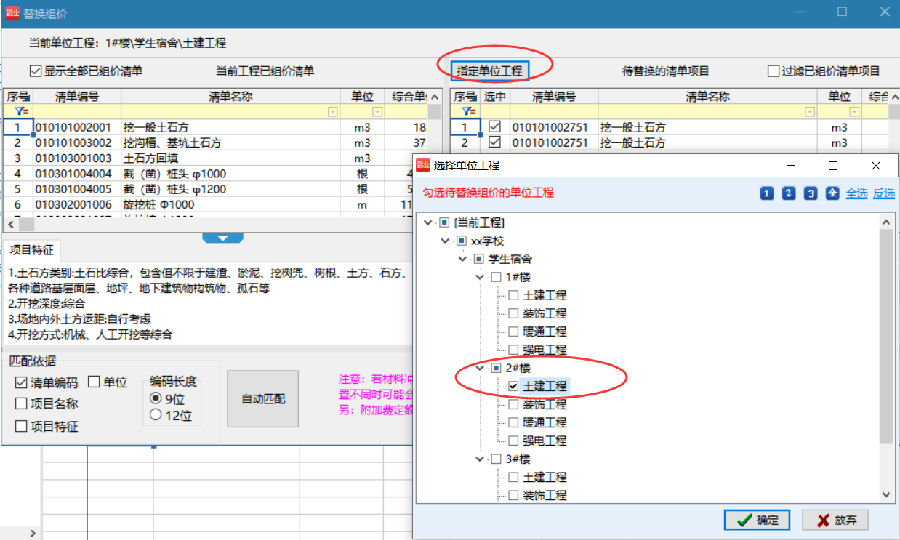This screenshot has height=540, width=900.
Task: Click the 确定 button
Action: coord(757,520)
